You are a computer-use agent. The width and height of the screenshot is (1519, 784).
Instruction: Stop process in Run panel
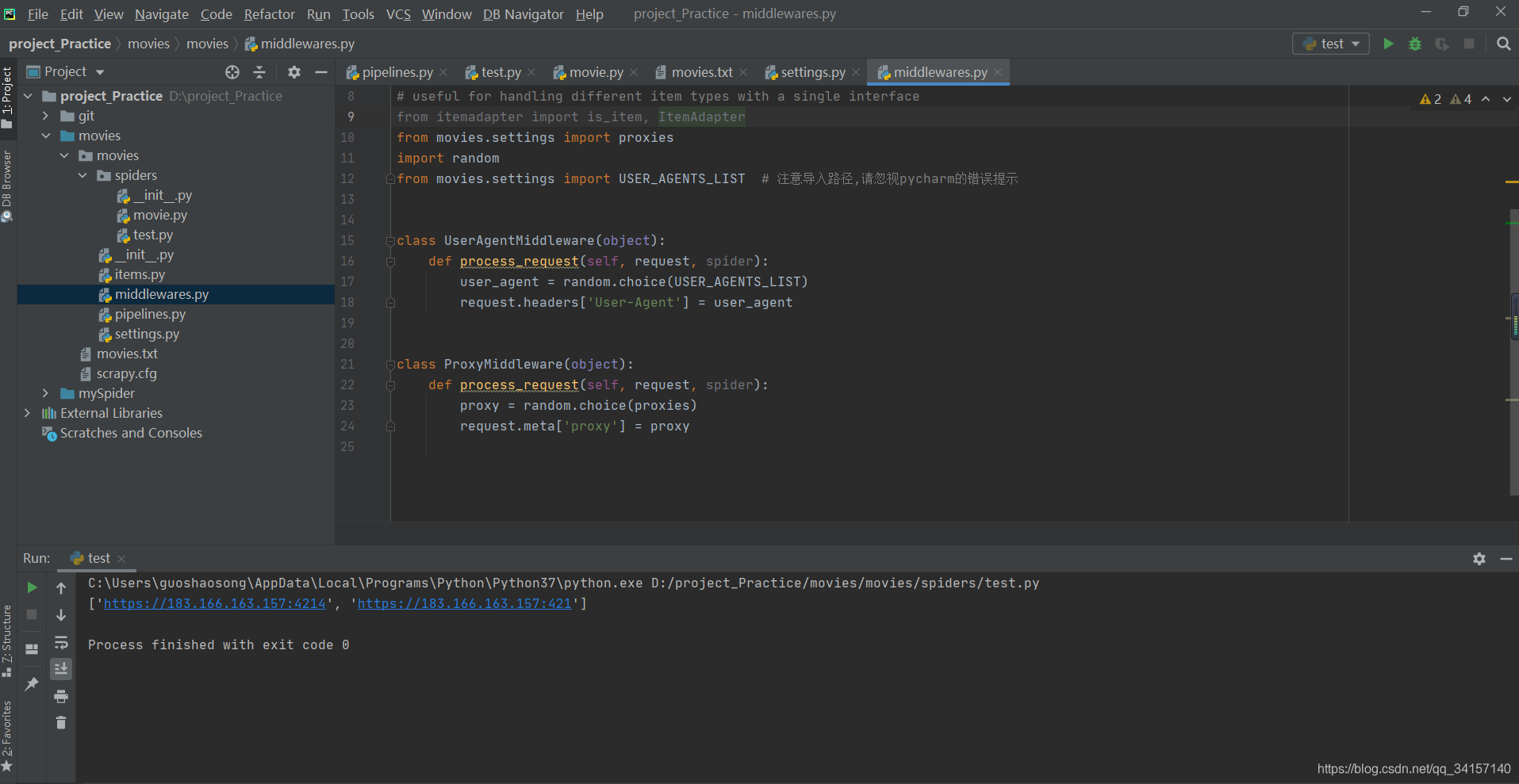[x=32, y=614]
